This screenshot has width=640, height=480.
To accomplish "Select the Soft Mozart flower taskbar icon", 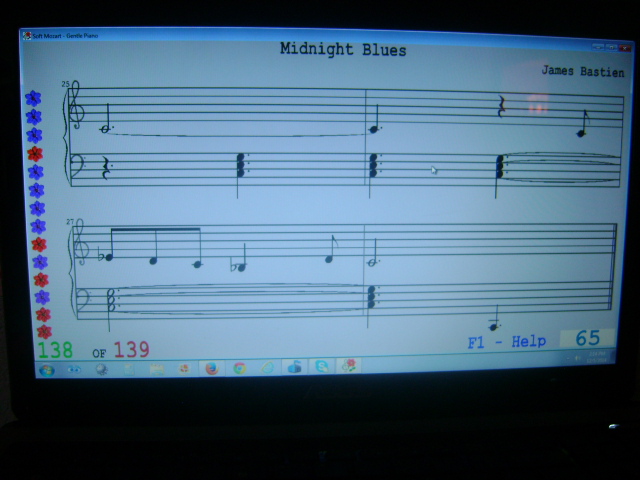I will (x=349, y=365).
